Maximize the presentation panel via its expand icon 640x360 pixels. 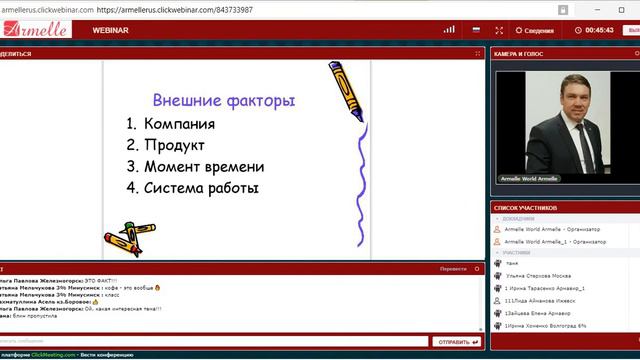478,53
